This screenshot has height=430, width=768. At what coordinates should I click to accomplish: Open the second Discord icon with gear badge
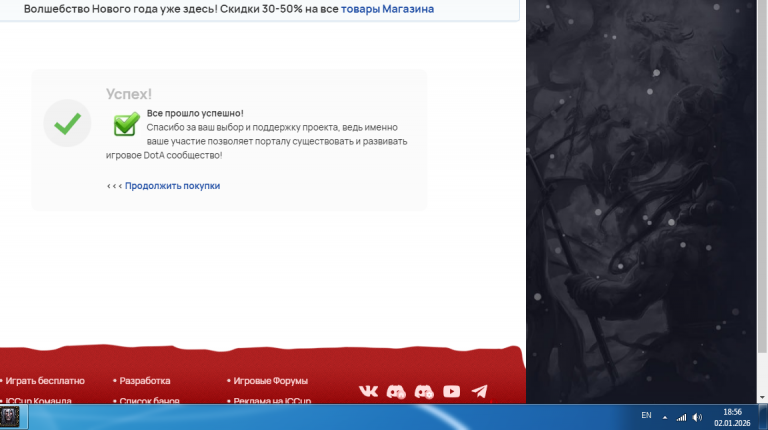pos(424,392)
